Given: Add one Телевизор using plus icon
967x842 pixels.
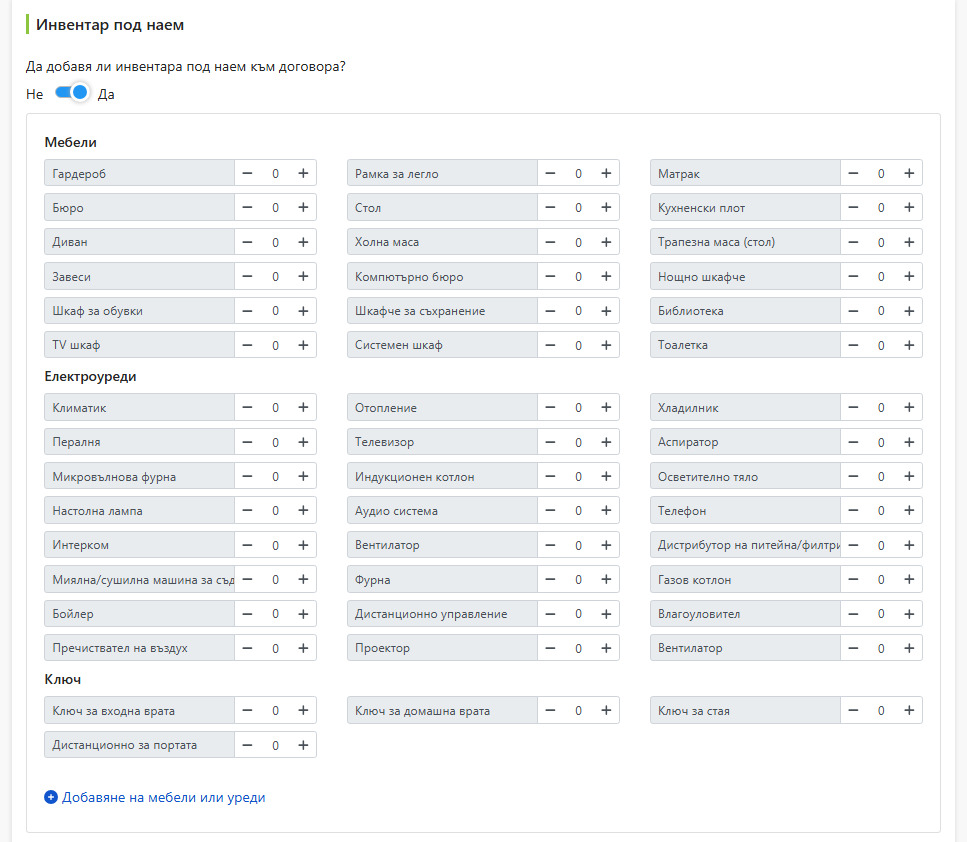Looking at the screenshot, I should pyautogui.click(x=606, y=442).
